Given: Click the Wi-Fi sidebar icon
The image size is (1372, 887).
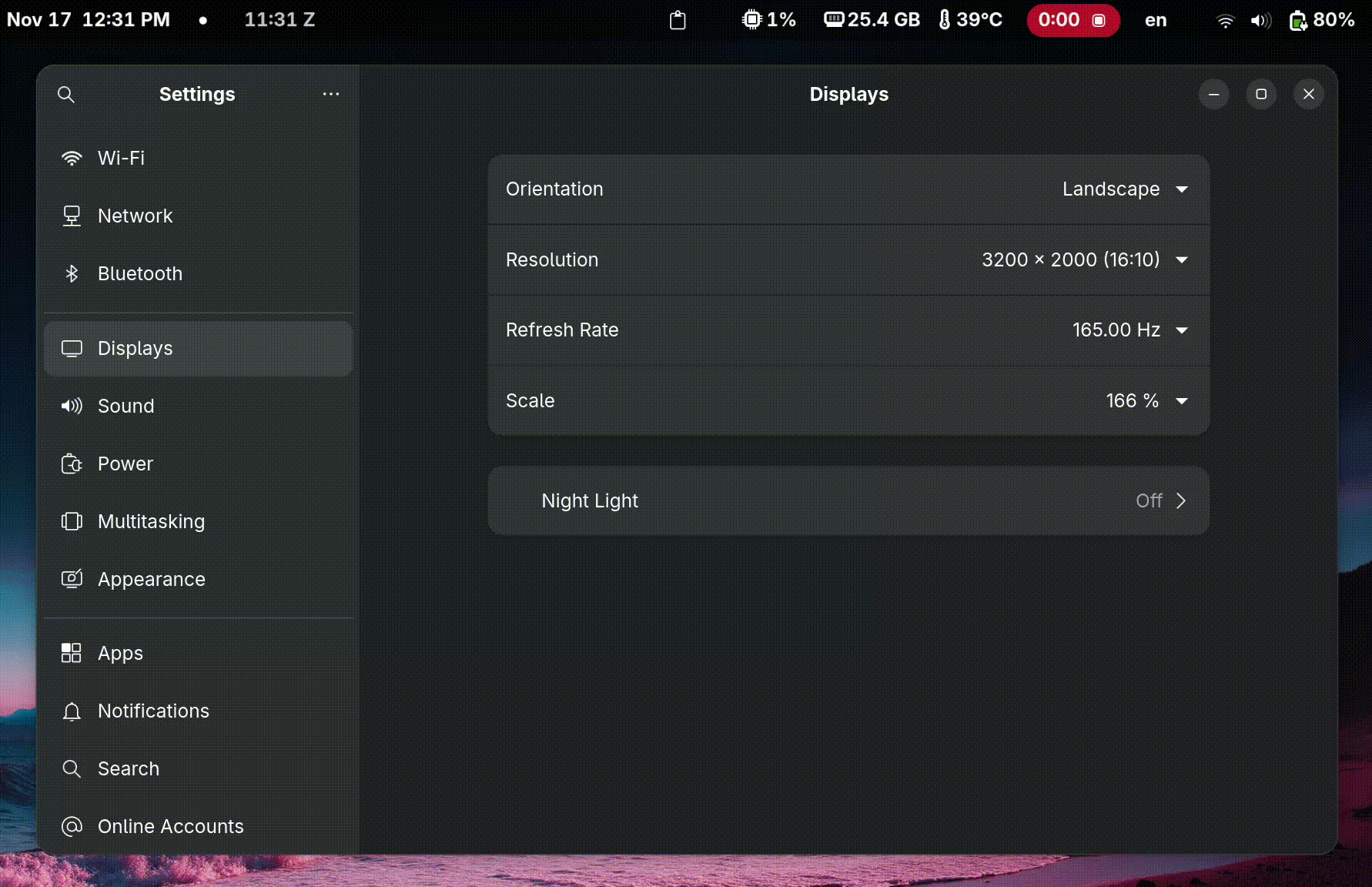Looking at the screenshot, I should pyautogui.click(x=72, y=158).
